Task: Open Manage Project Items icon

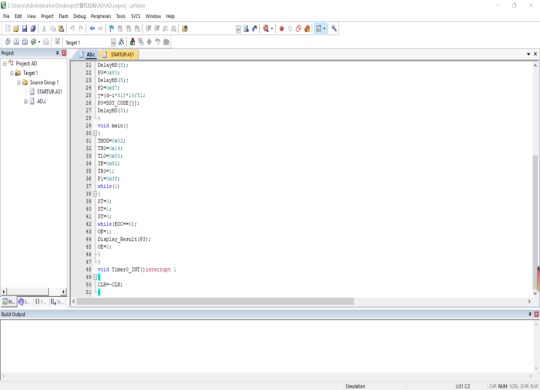Action: 132,42
